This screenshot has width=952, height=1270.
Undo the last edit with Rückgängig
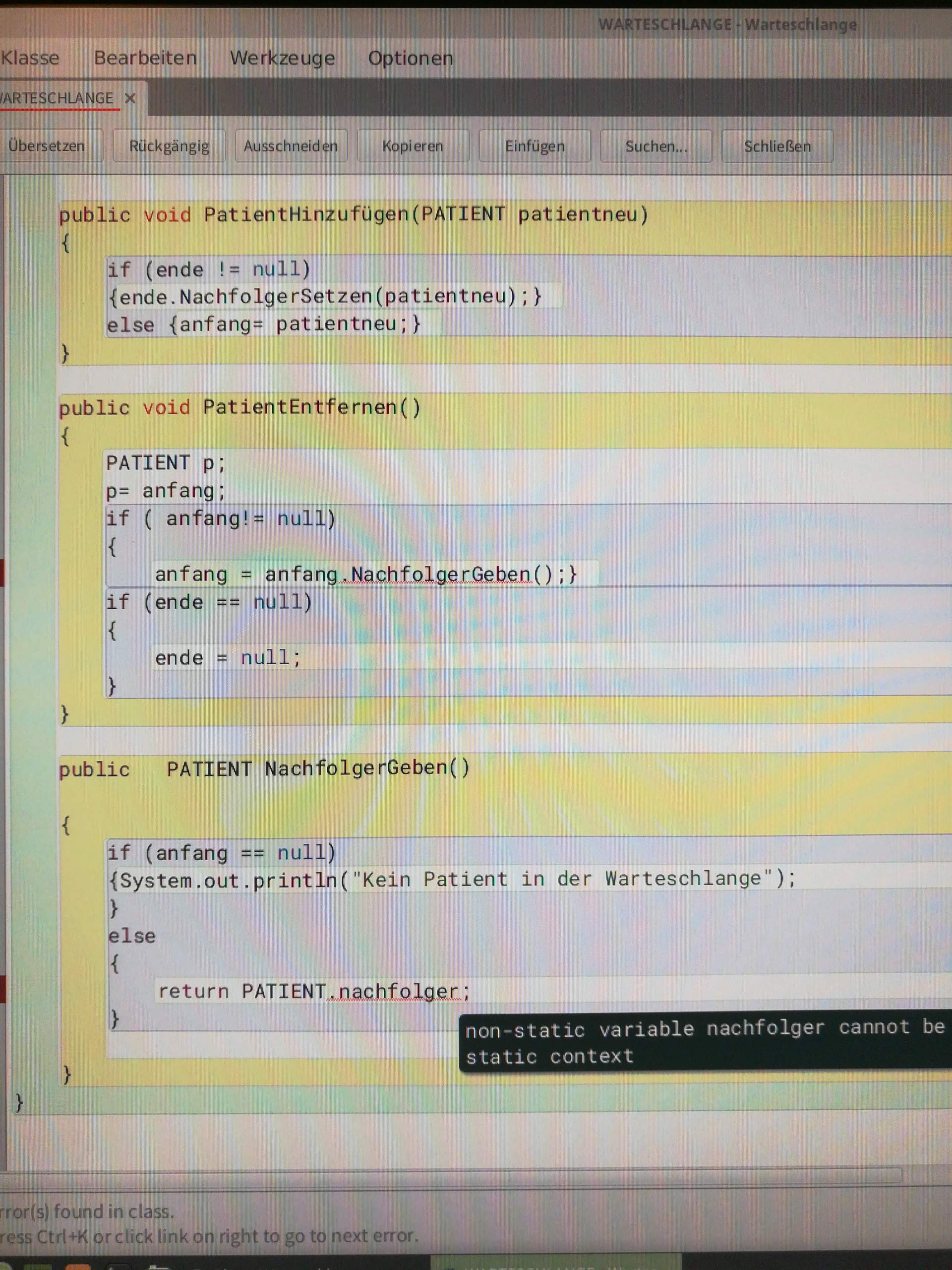tap(169, 146)
